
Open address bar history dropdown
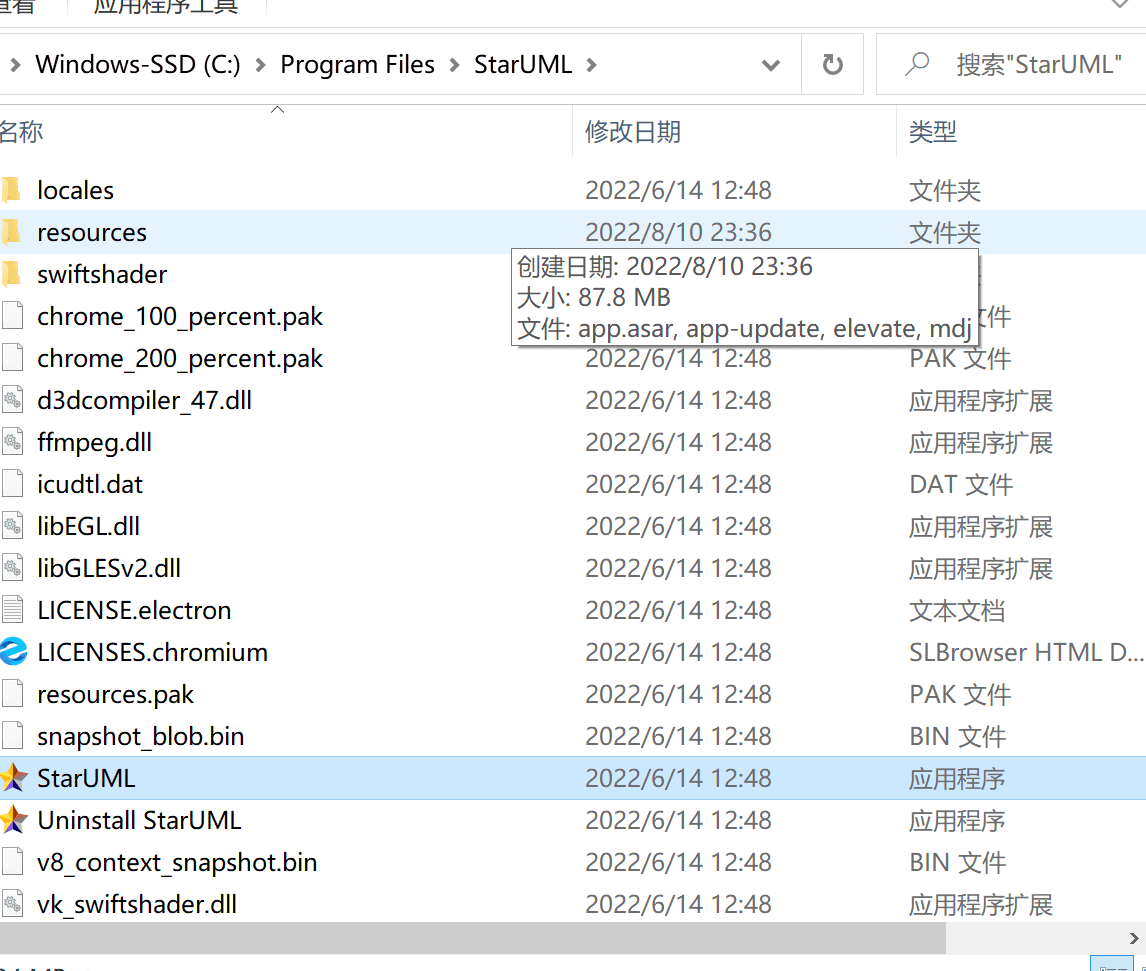(770, 65)
